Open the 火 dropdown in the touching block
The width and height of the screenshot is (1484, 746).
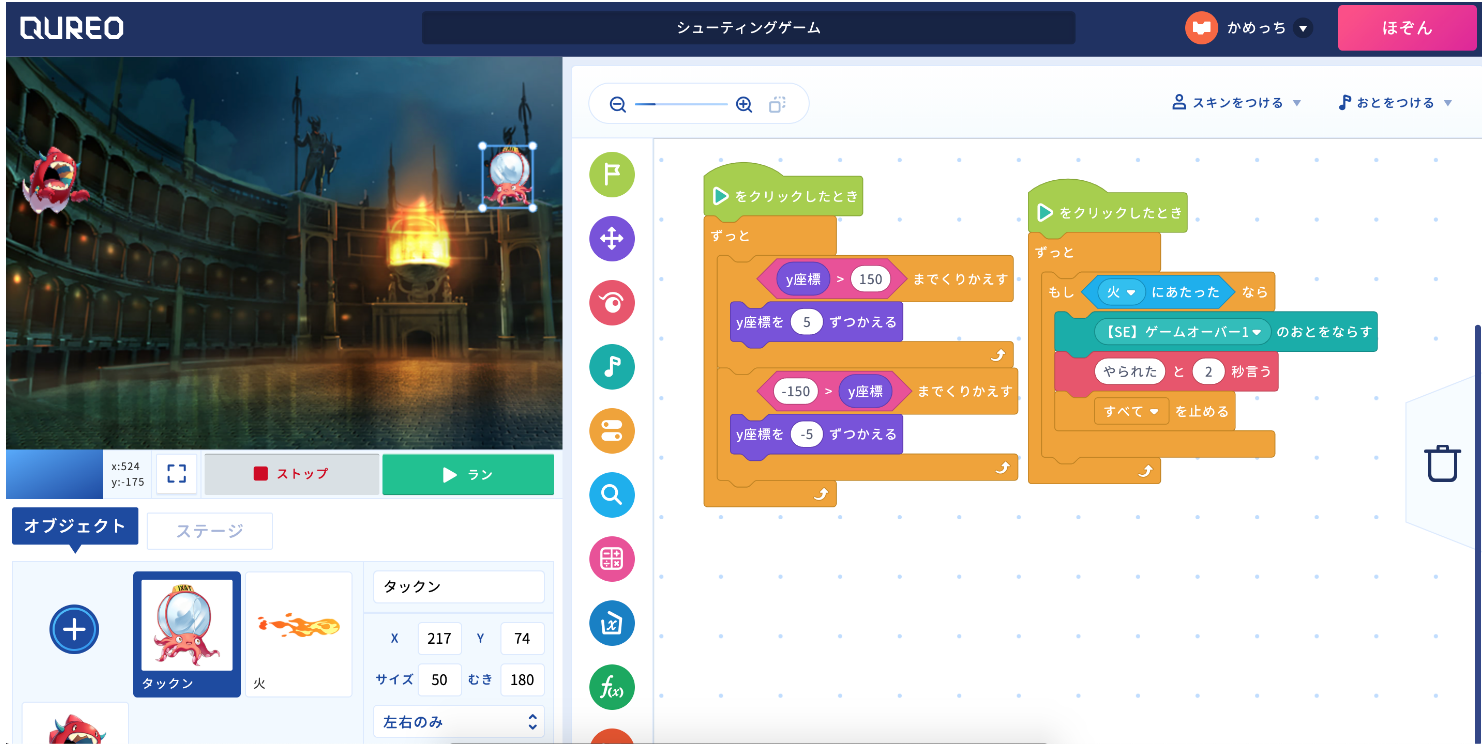click(x=1121, y=292)
